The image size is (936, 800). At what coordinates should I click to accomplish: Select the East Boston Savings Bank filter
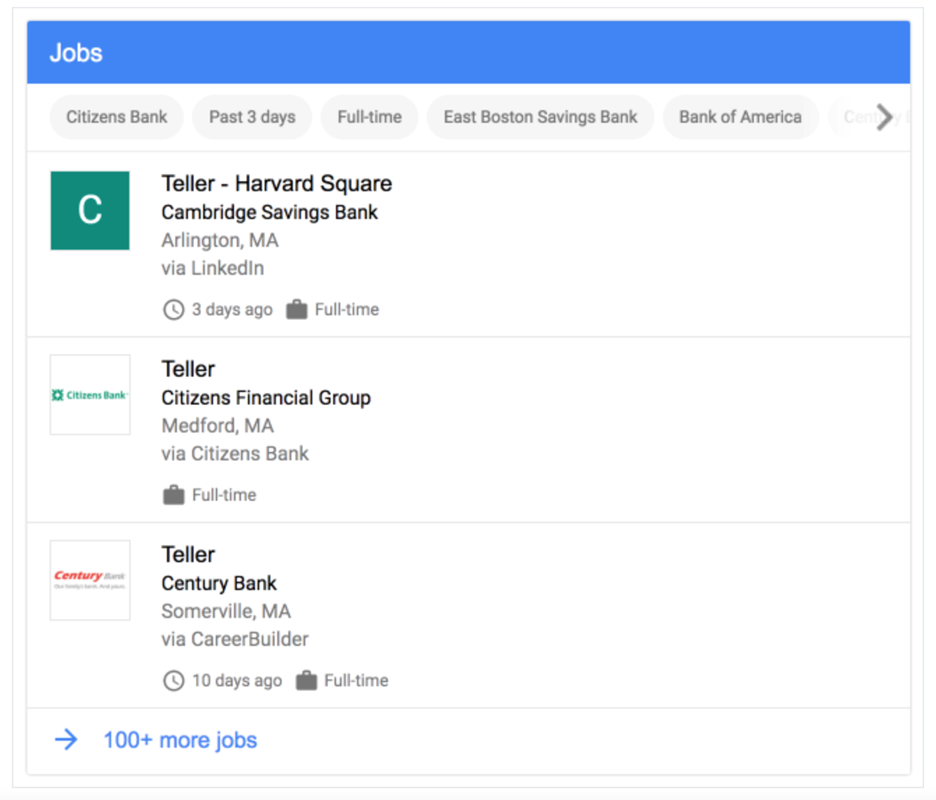tap(540, 117)
